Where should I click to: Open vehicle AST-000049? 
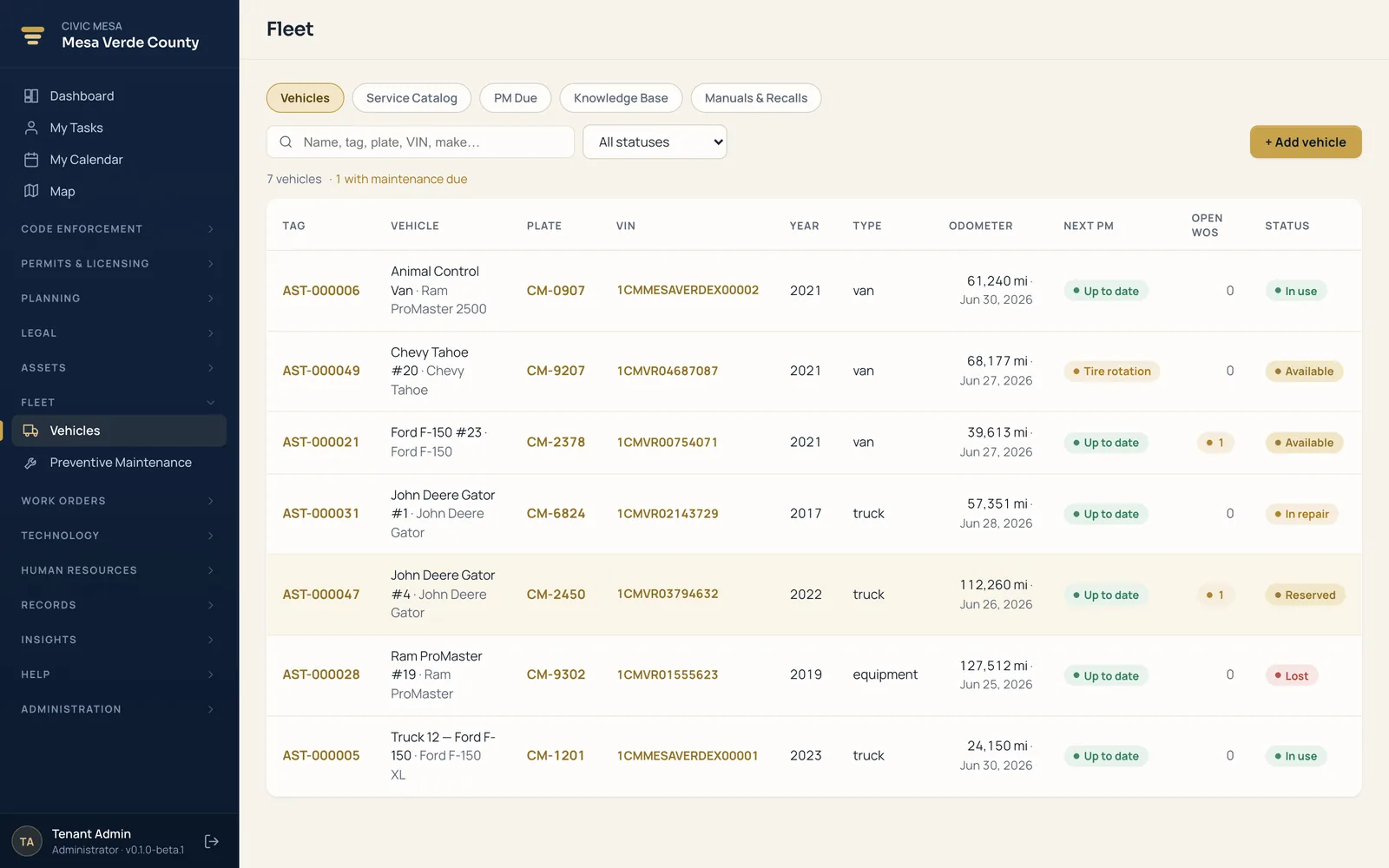click(321, 371)
